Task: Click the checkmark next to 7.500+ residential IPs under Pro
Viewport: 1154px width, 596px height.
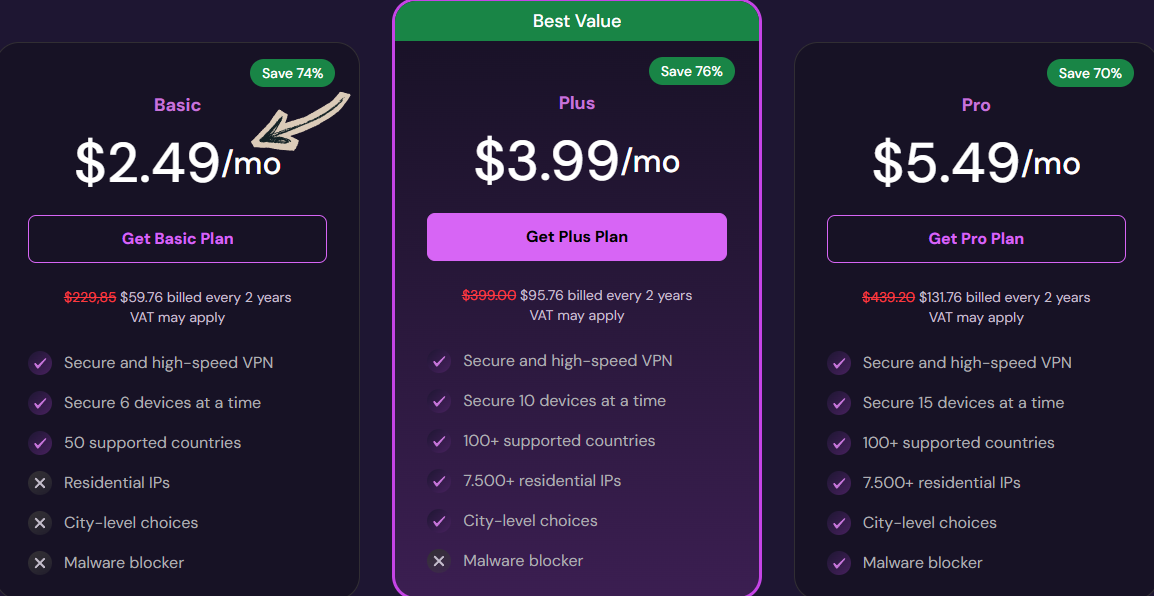Action: point(839,482)
